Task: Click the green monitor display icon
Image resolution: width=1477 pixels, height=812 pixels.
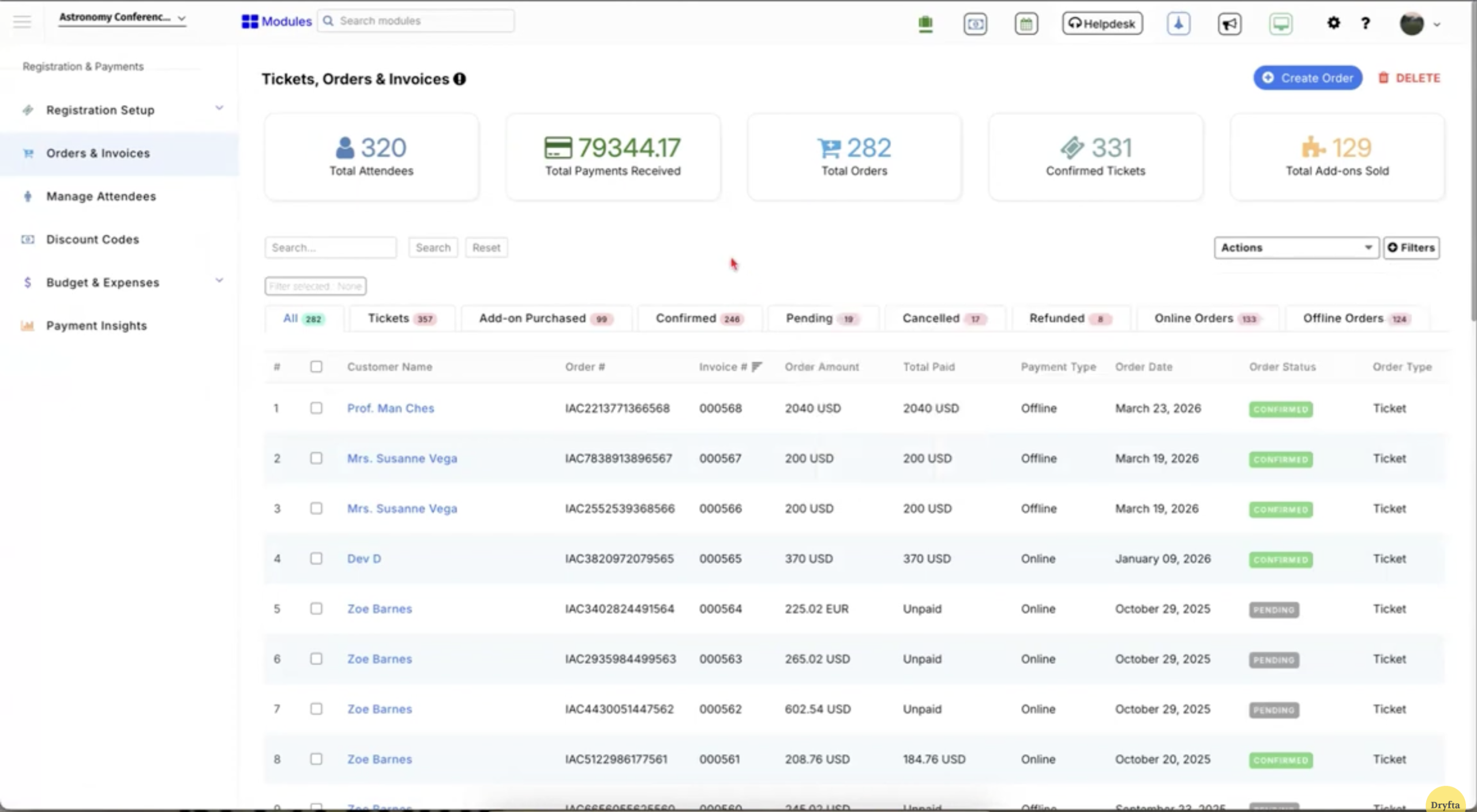Action: click(x=1280, y=24)
